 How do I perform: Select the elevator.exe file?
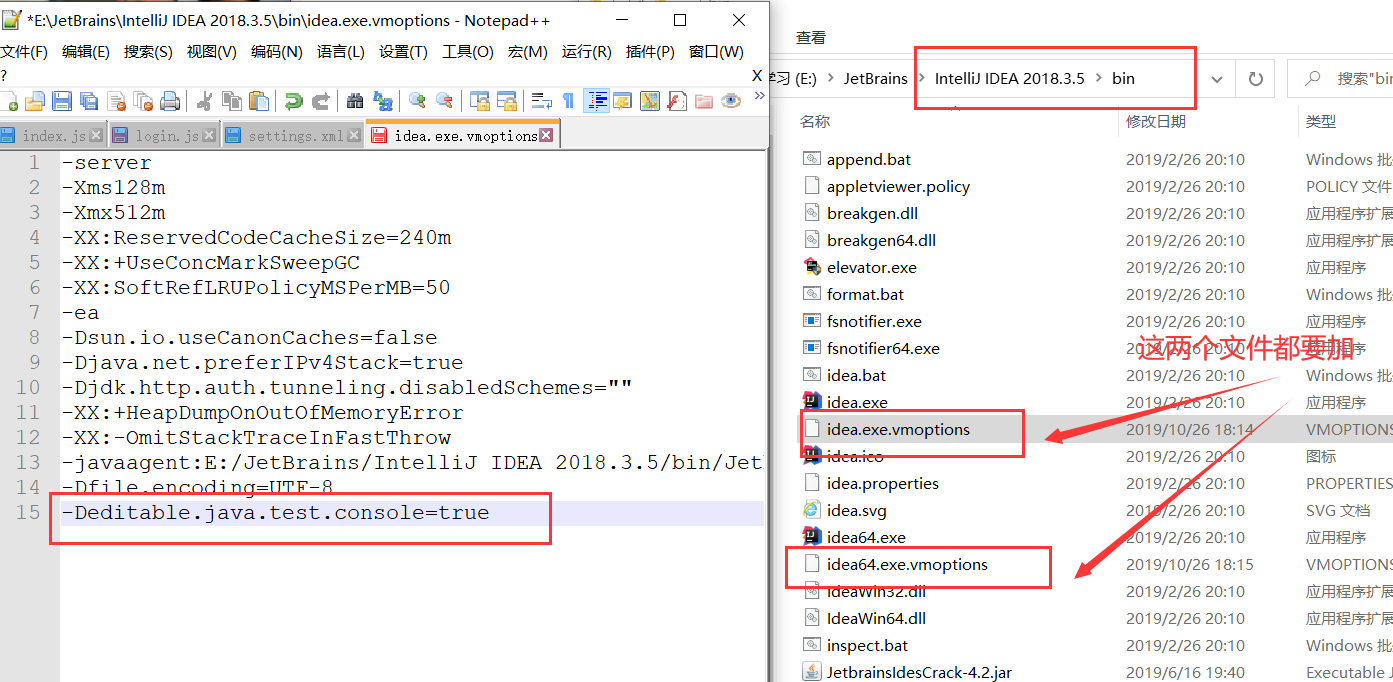871,267
